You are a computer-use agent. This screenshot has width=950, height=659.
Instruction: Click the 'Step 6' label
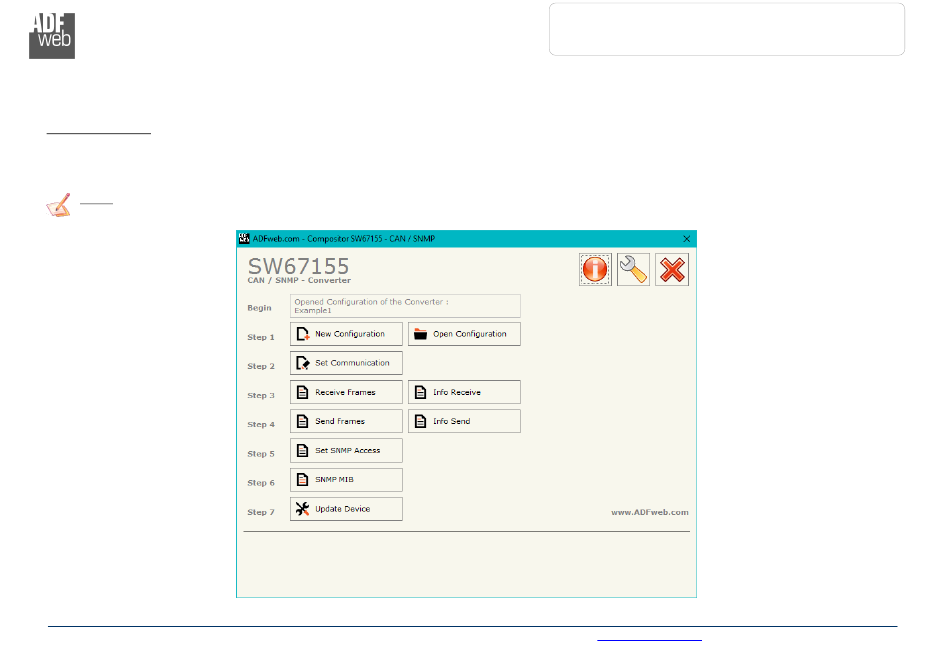(x=261, y=483)
